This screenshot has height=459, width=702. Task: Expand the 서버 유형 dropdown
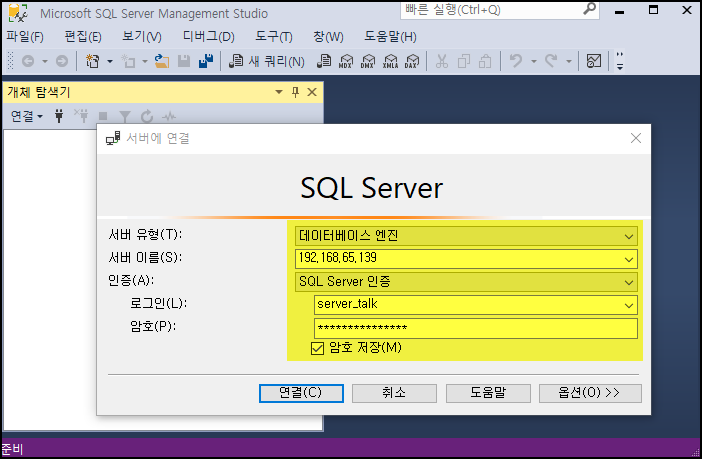[629, 236]
